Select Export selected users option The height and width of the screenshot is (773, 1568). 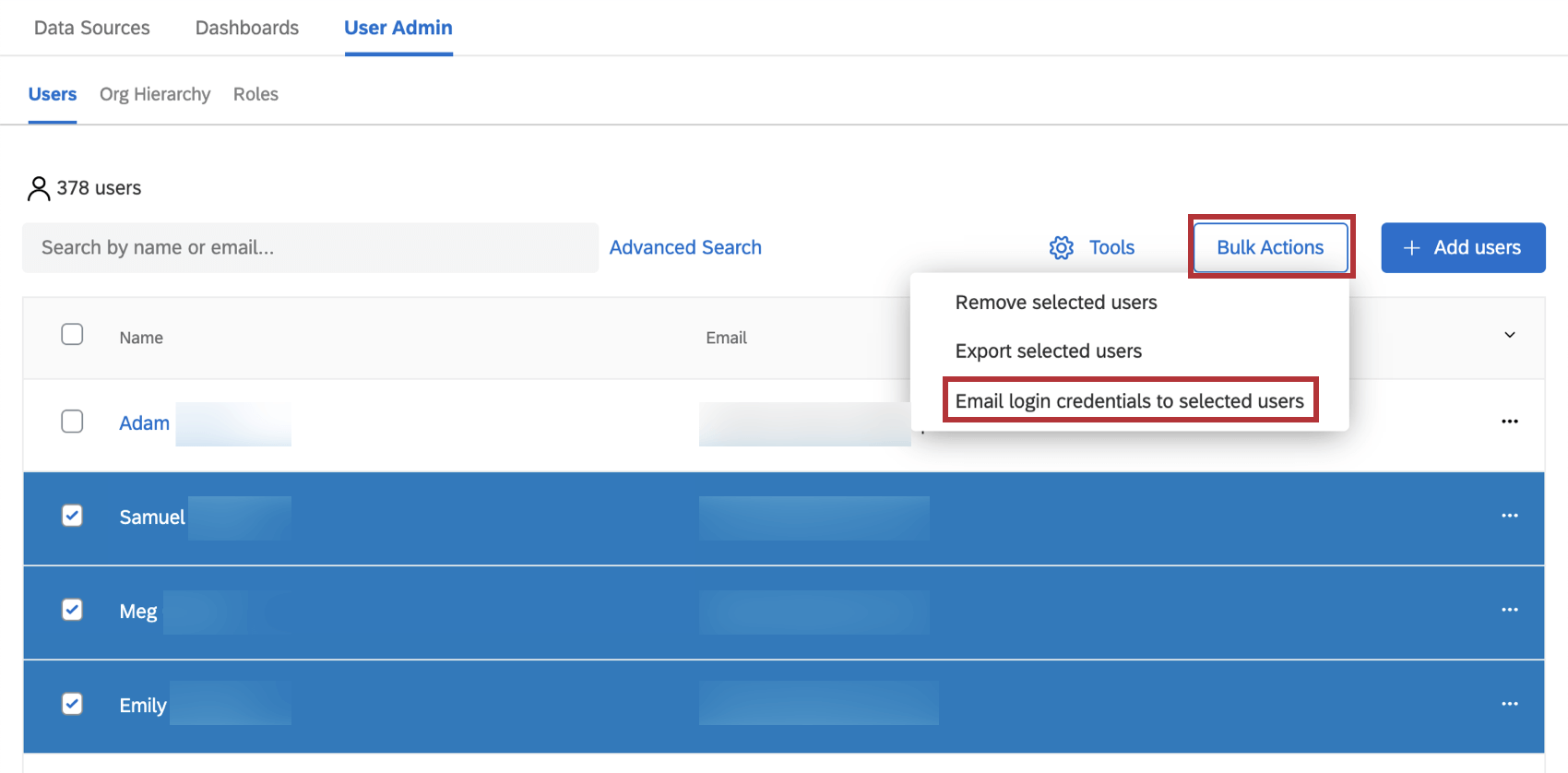coord(1049,351)
